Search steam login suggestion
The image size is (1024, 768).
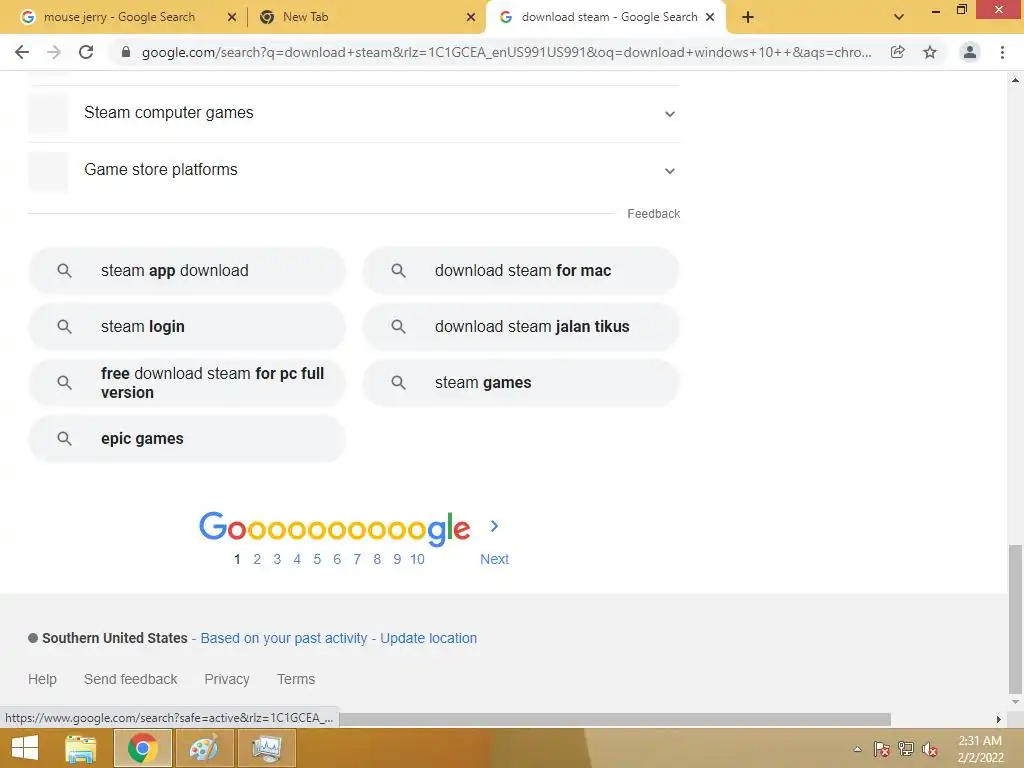coord(187,327)
